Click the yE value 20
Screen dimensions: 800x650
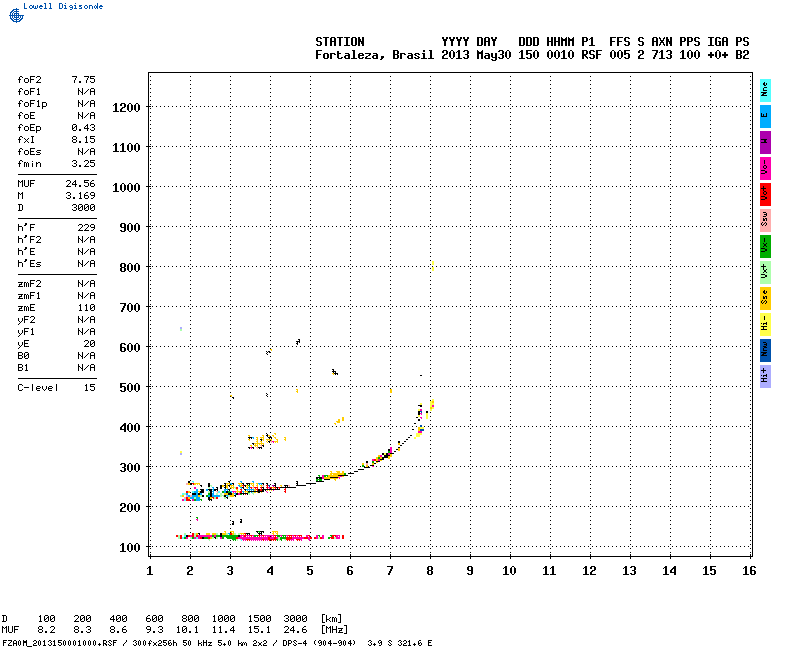coord(90,344)
